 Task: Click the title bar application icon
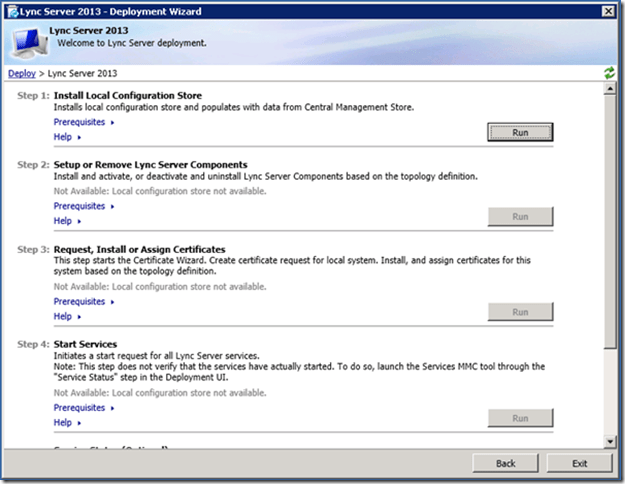pos(10,9)
